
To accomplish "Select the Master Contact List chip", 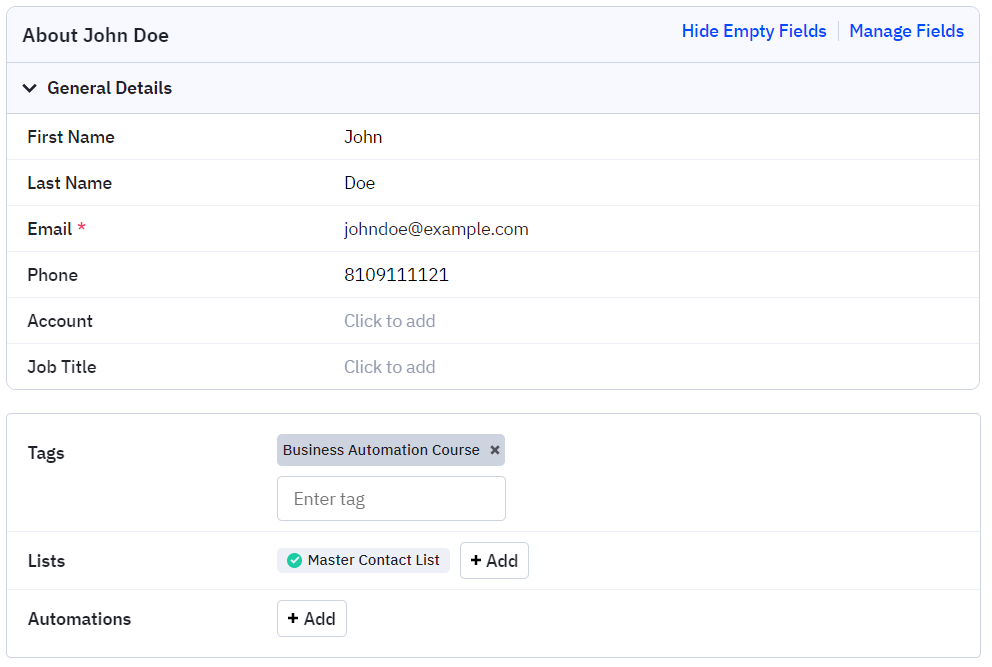I will click(373, 561).
